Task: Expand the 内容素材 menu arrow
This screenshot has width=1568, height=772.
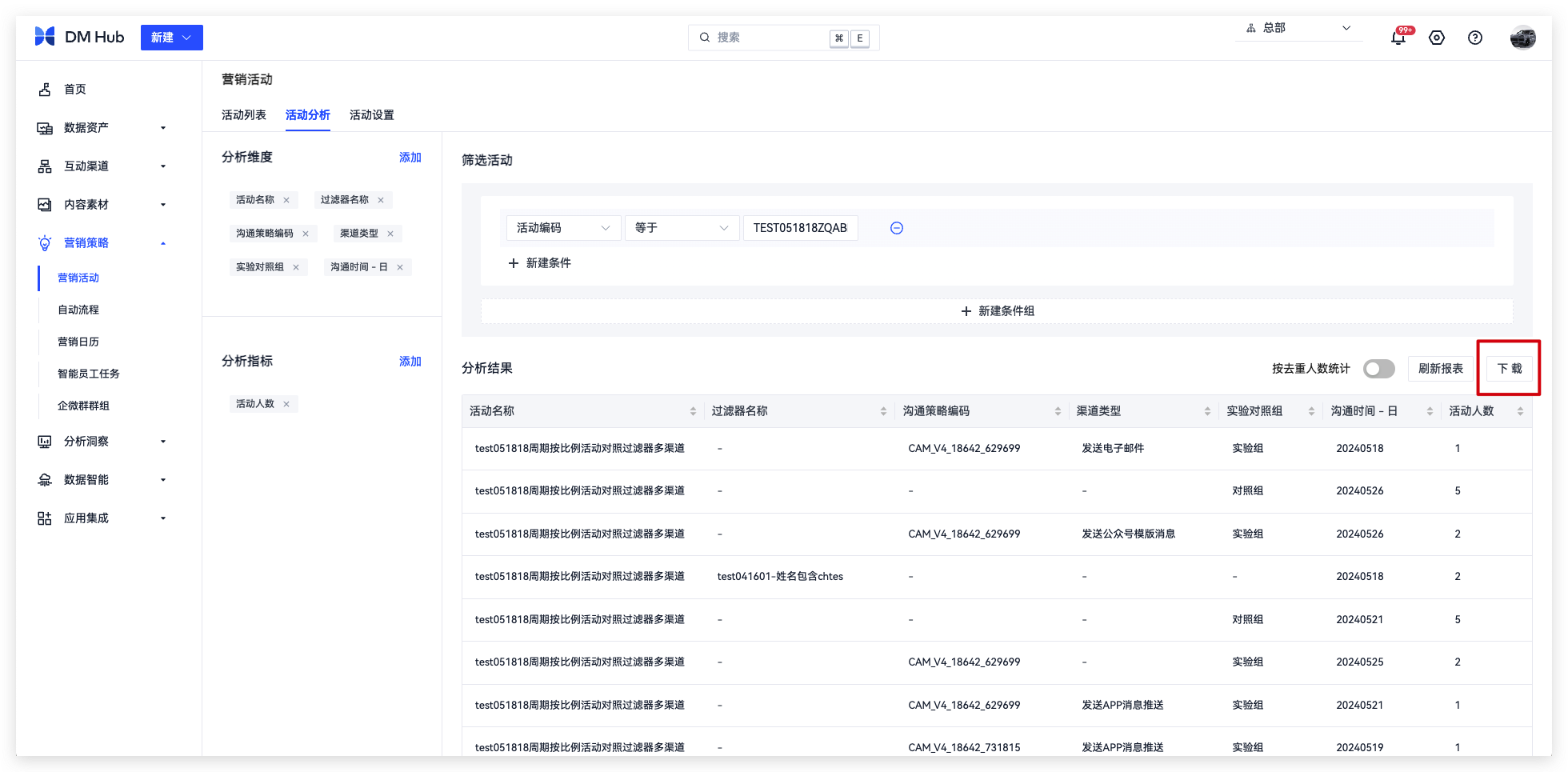Action: (163, 205)
